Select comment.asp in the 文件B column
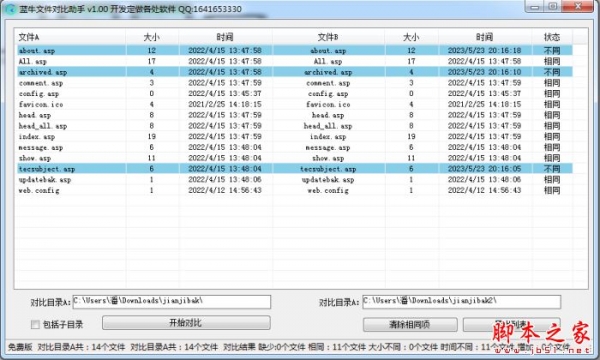 click(x=328, y=83)
